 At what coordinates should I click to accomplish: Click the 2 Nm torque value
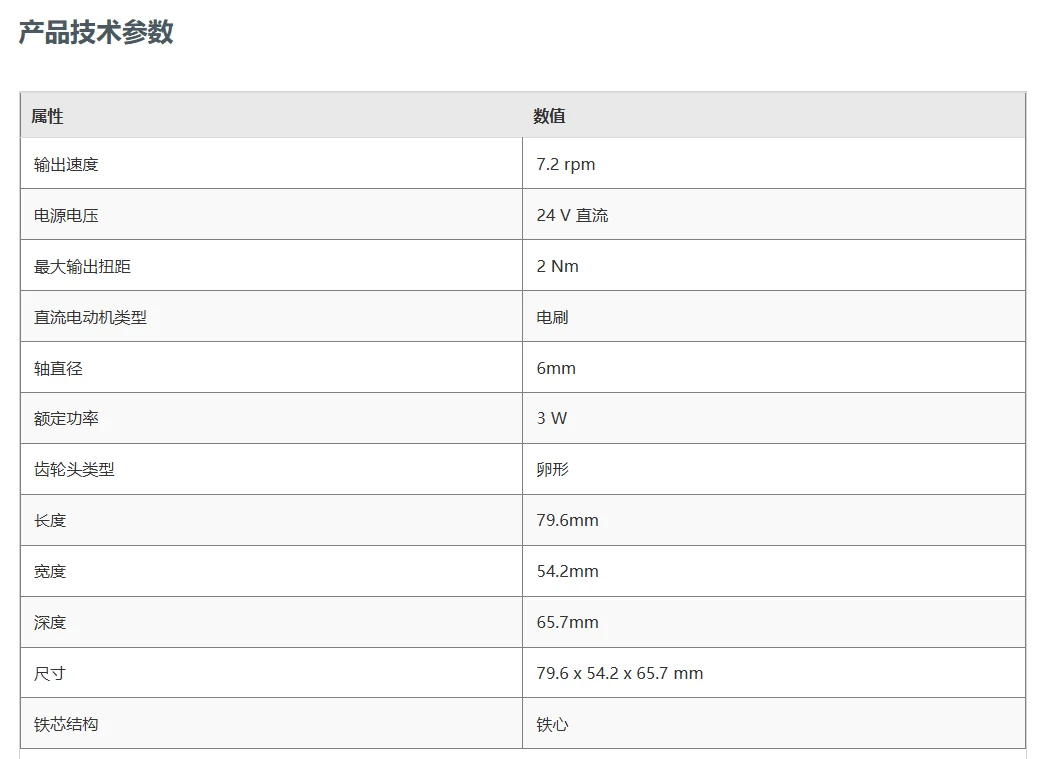(557, 266)
